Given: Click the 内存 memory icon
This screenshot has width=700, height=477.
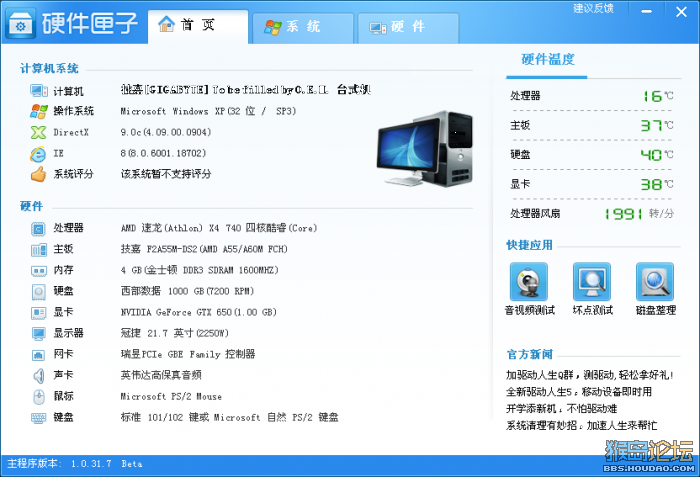Looking at the screenshot, I should (38, 271).
